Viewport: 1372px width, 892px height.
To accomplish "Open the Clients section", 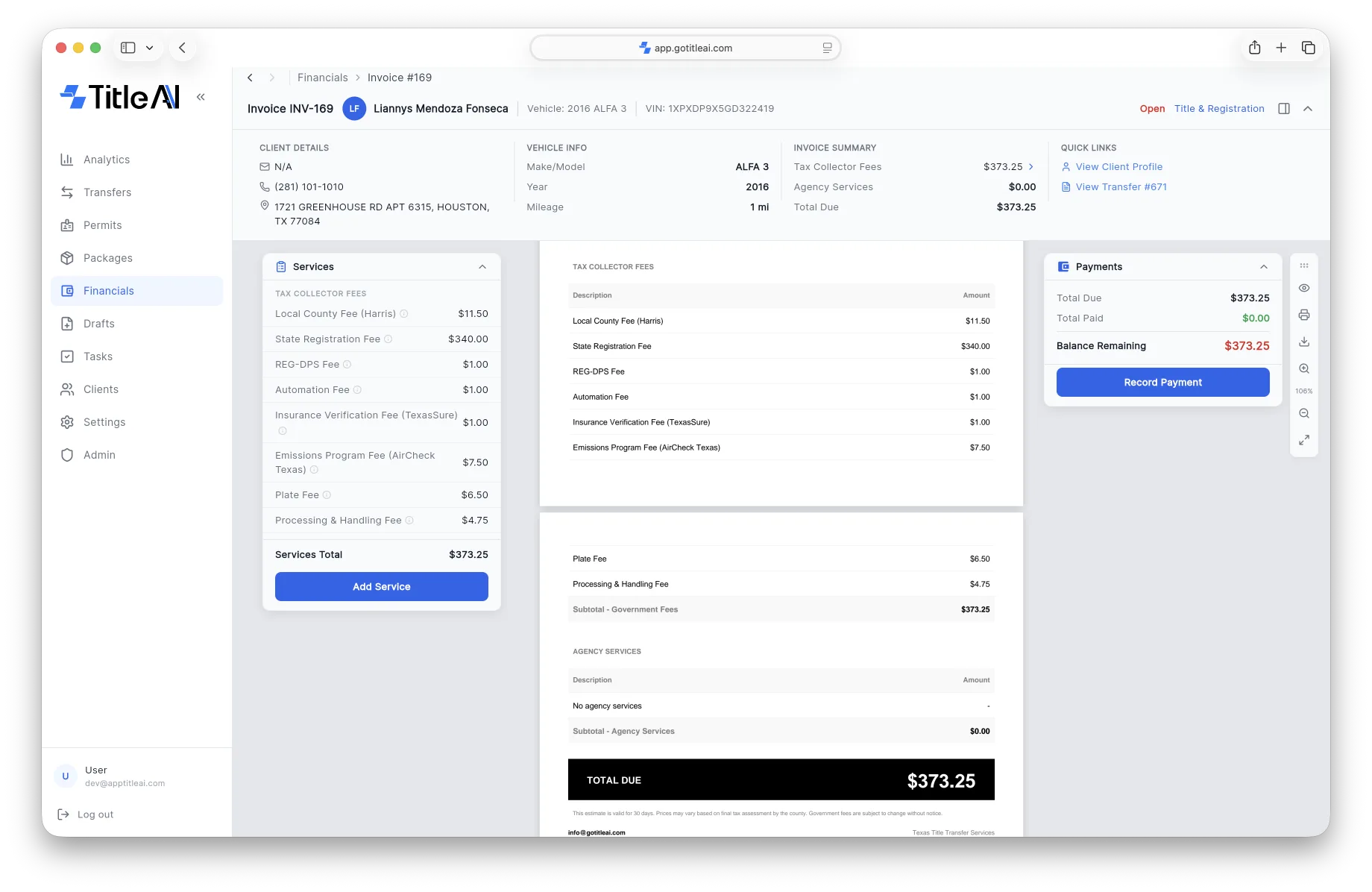I will [136, 389].
